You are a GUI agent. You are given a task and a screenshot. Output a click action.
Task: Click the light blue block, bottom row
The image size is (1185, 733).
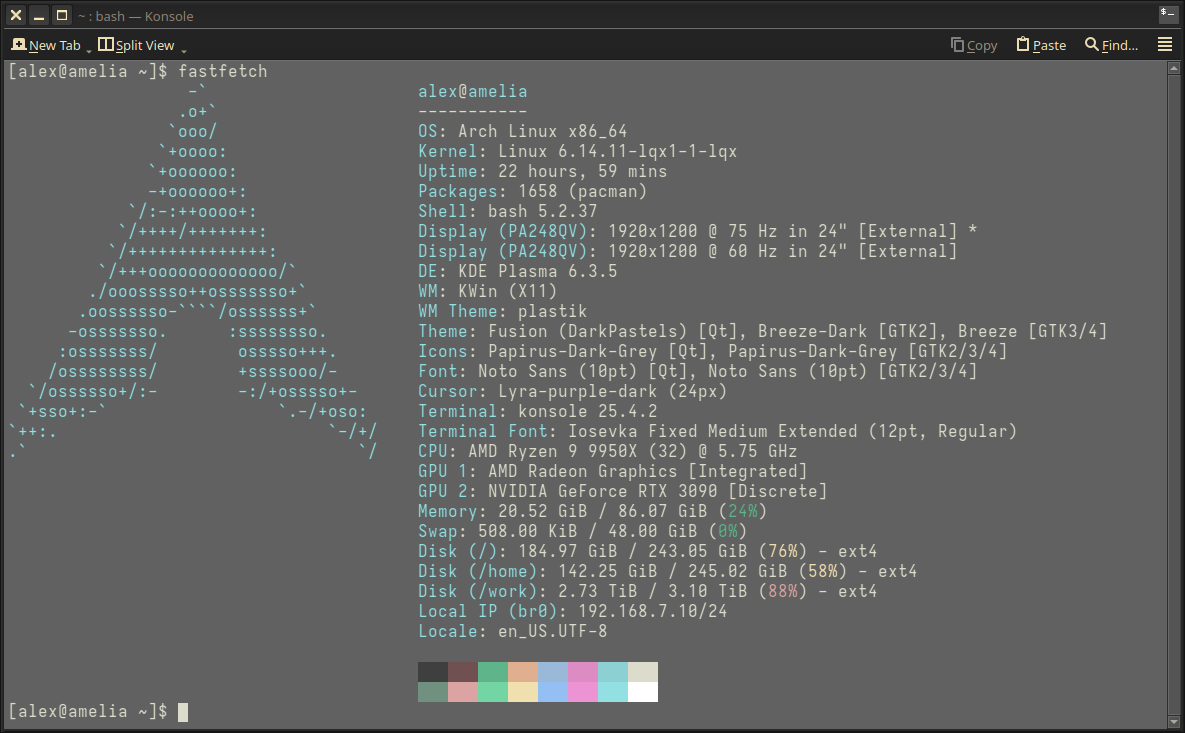coord(552,691)
